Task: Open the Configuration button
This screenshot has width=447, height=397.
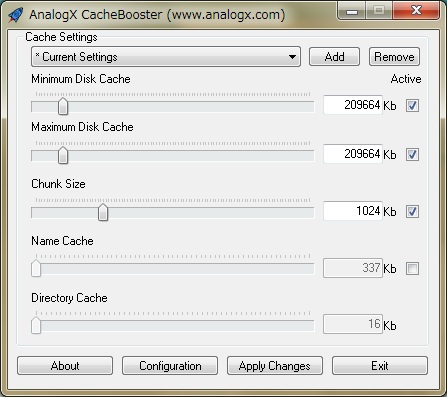Action: 170,366
